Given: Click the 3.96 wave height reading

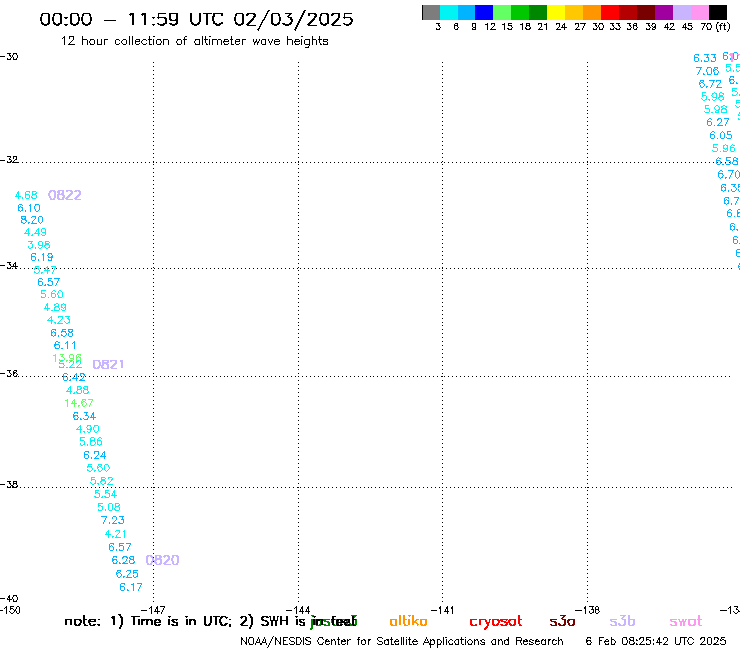Looking at the screenshot, I should tap(39, 245).
